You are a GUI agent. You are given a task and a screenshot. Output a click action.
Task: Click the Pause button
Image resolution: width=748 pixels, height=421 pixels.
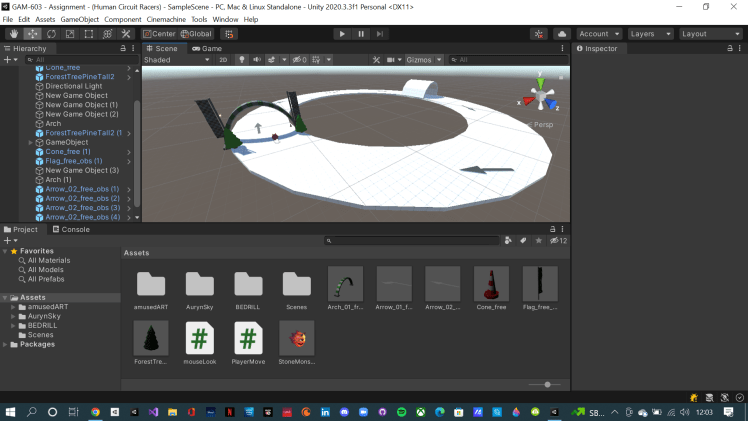coord(361,34)
